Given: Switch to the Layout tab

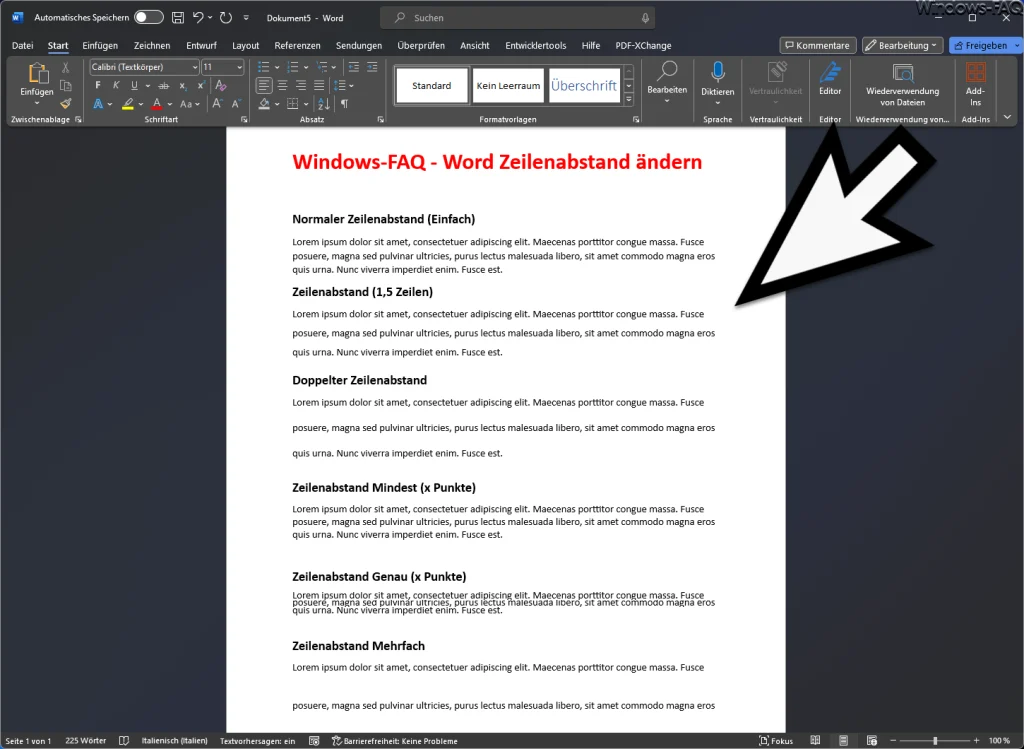Looking at the screenshot, I should coord(246,45).
